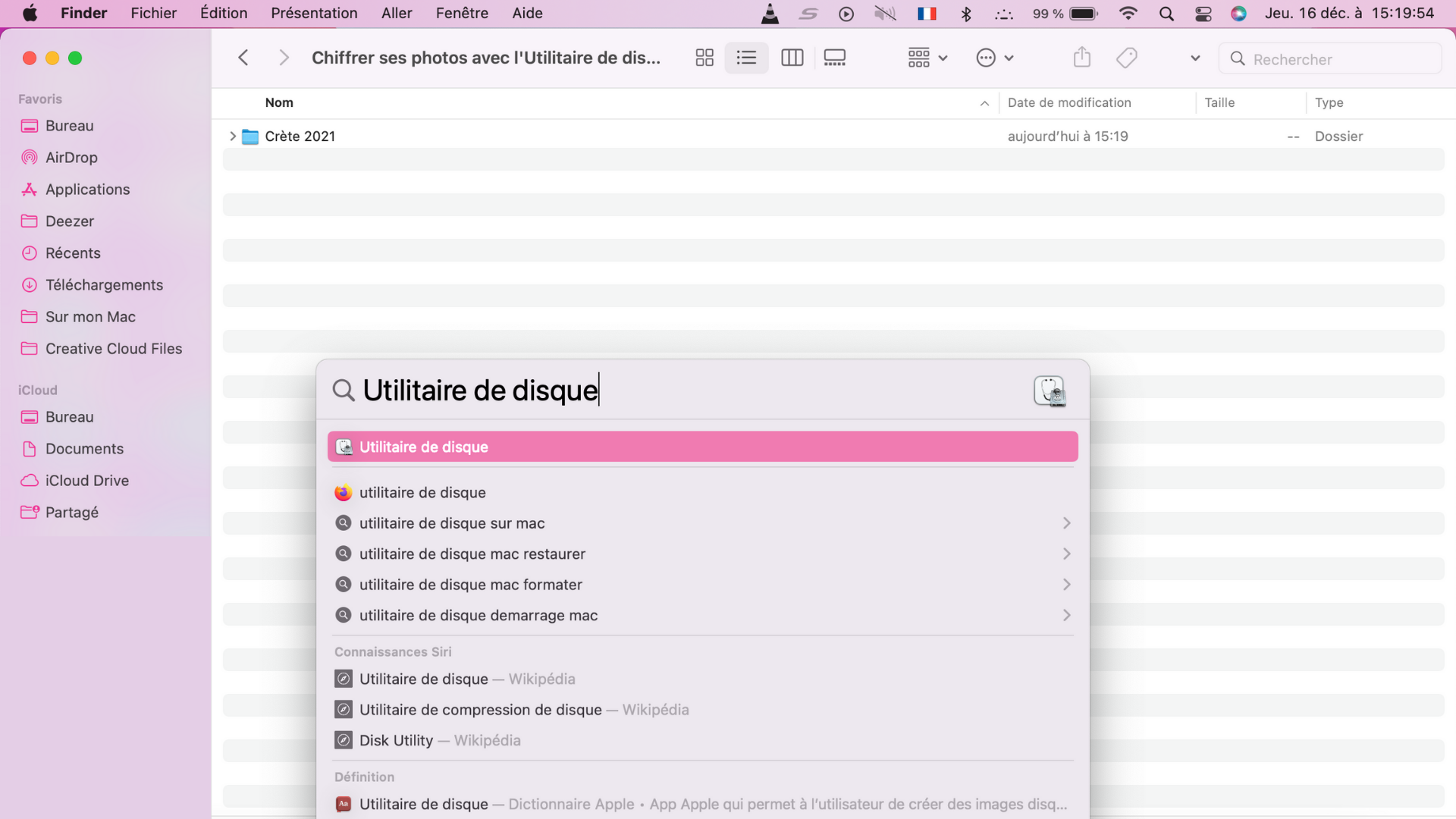Open Control Center from the menu bar
The height and width of the screenshot is (819, 1456).
pyautogui.click(x=1203, y=13)
